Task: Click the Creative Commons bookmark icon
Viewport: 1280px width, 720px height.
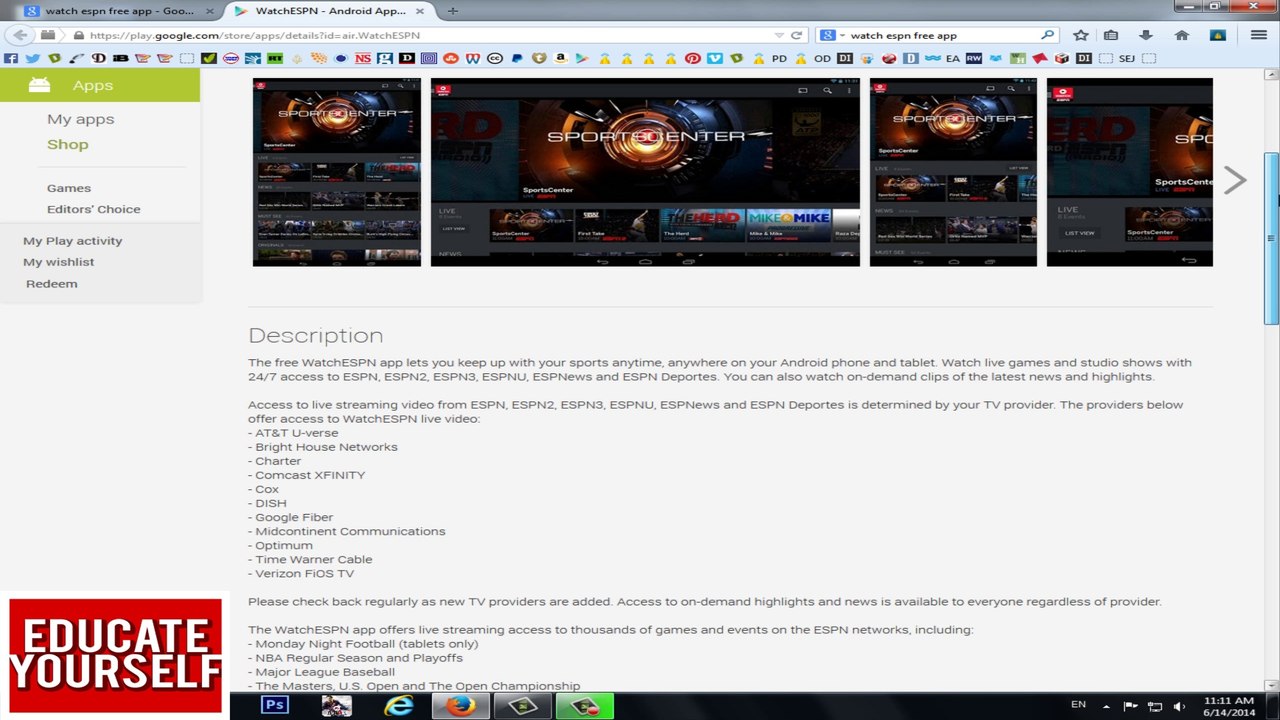Action: [495, 58]
